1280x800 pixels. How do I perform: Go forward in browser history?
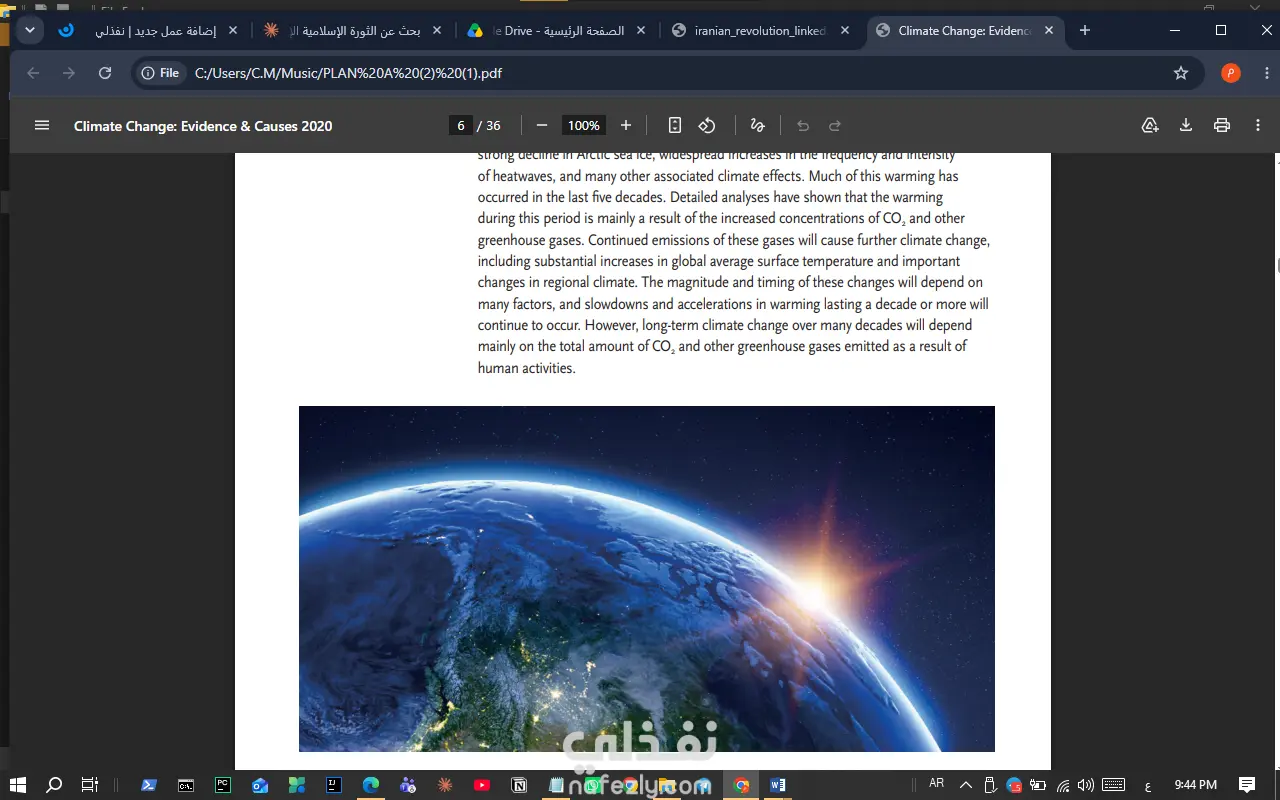point(69,73)
